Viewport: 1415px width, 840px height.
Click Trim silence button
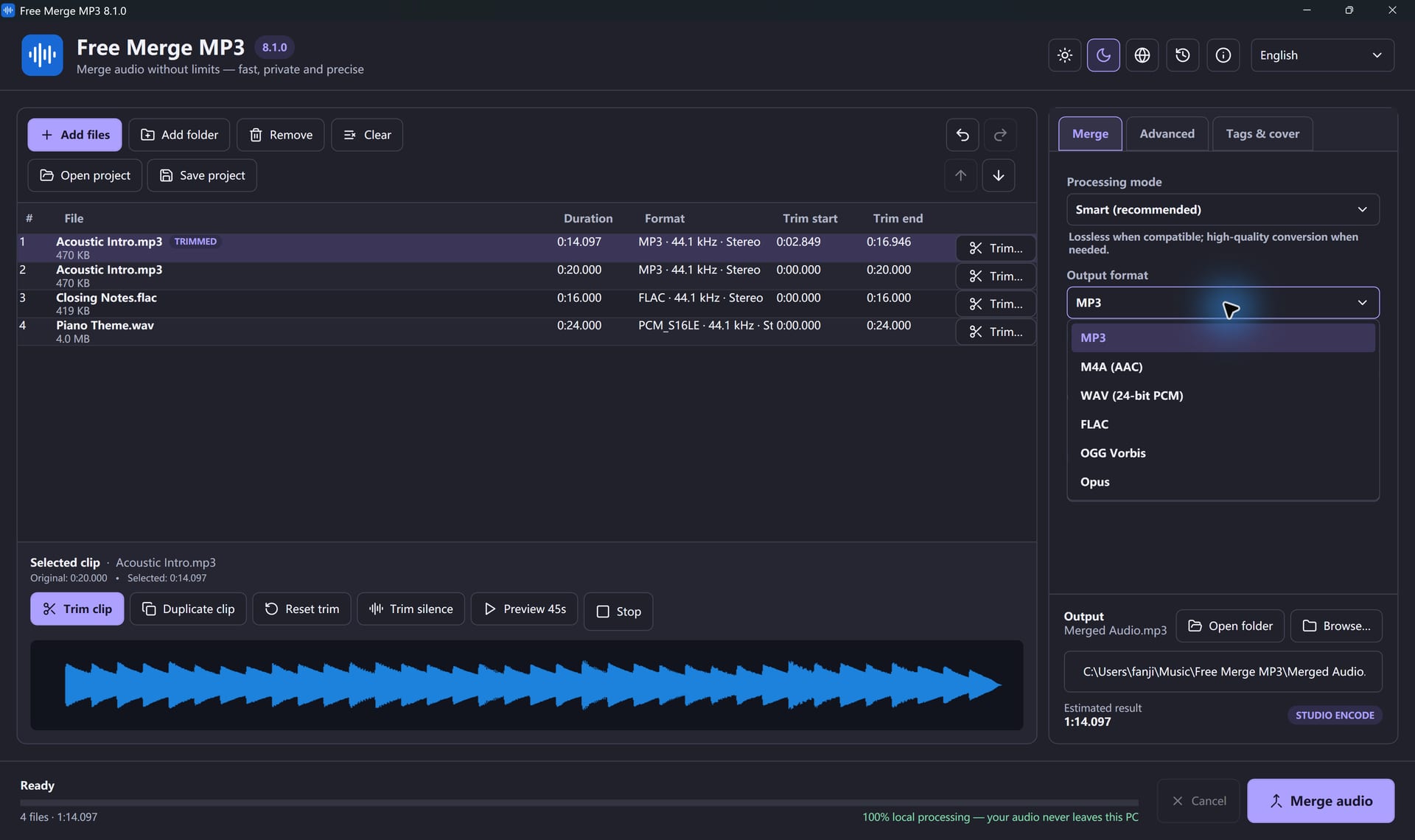click(x=410, y=609)
